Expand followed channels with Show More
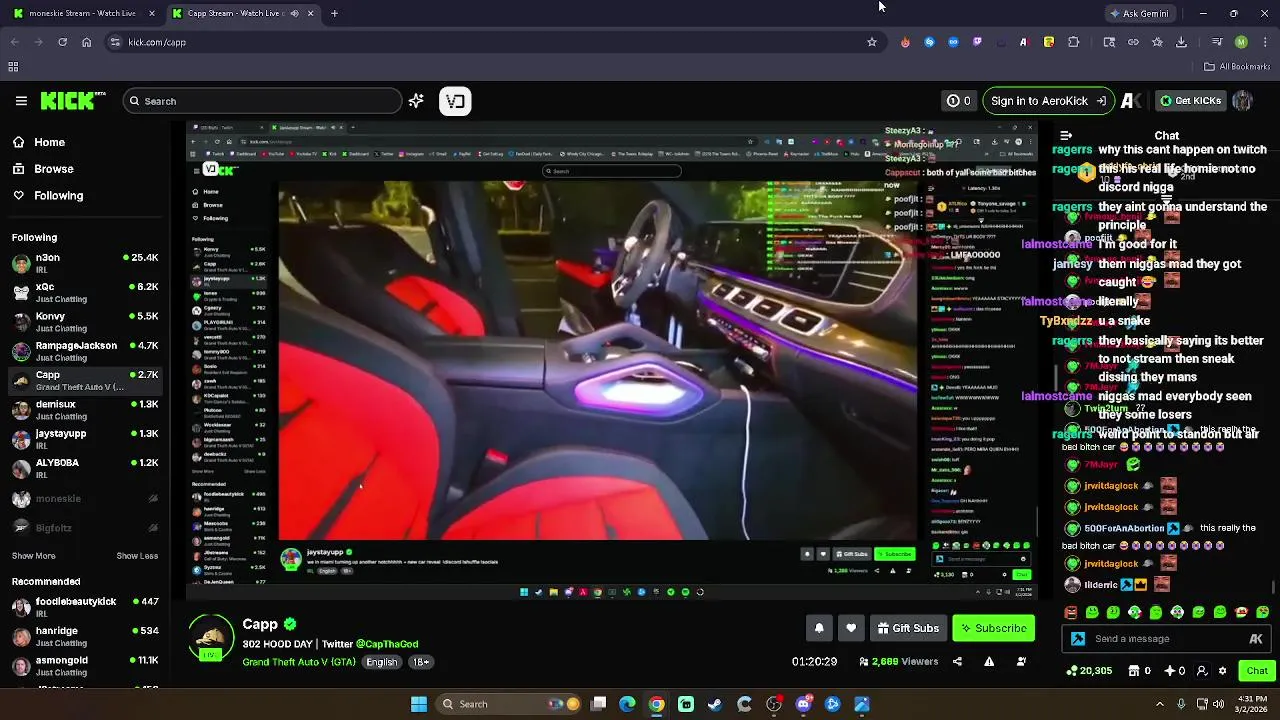 click(34, 556)
